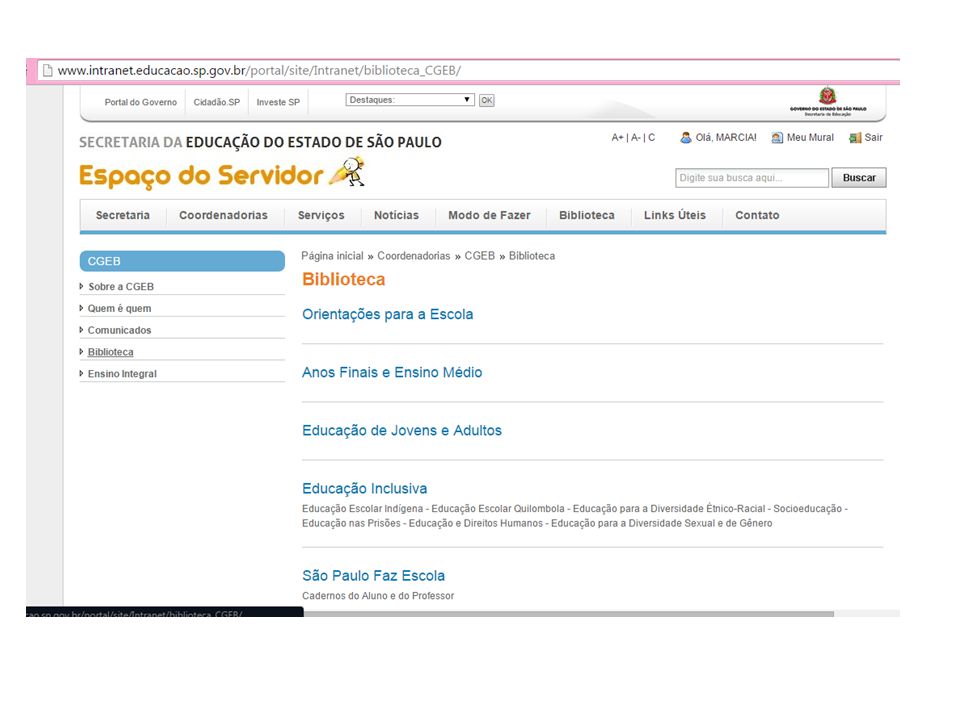Open the Contato menu
960x720 pixels.
click(757, 216)
